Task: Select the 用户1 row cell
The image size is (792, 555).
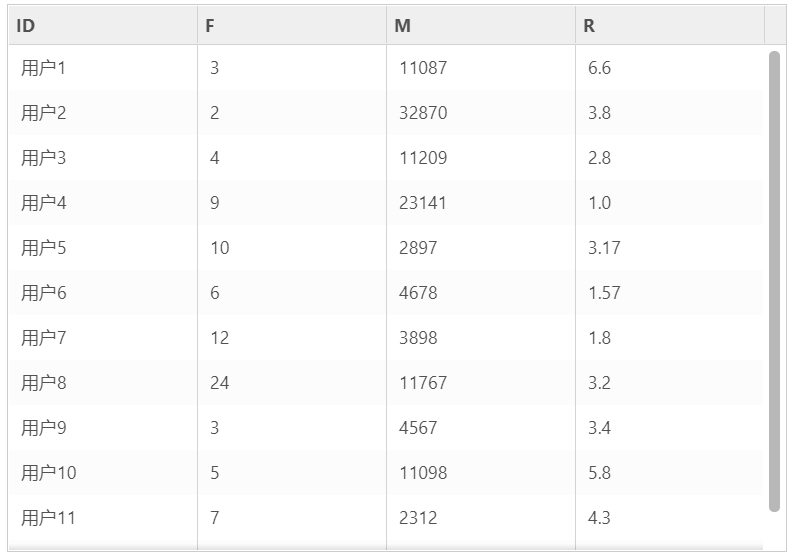Action: tap(103, 68)
